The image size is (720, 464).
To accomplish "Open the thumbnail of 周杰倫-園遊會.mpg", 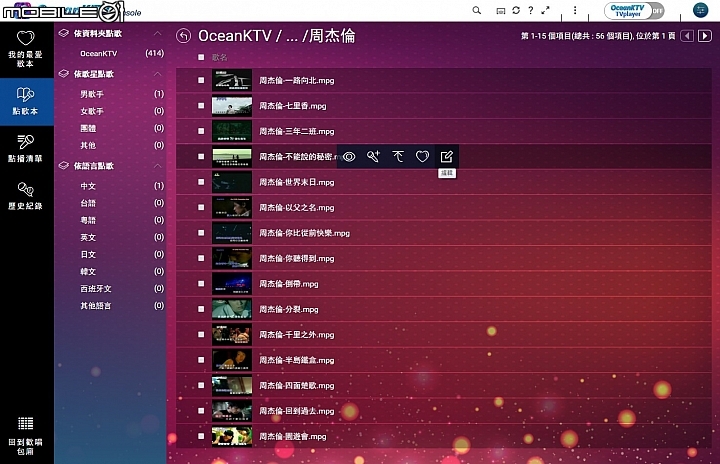I will click(x=232, y=436).
